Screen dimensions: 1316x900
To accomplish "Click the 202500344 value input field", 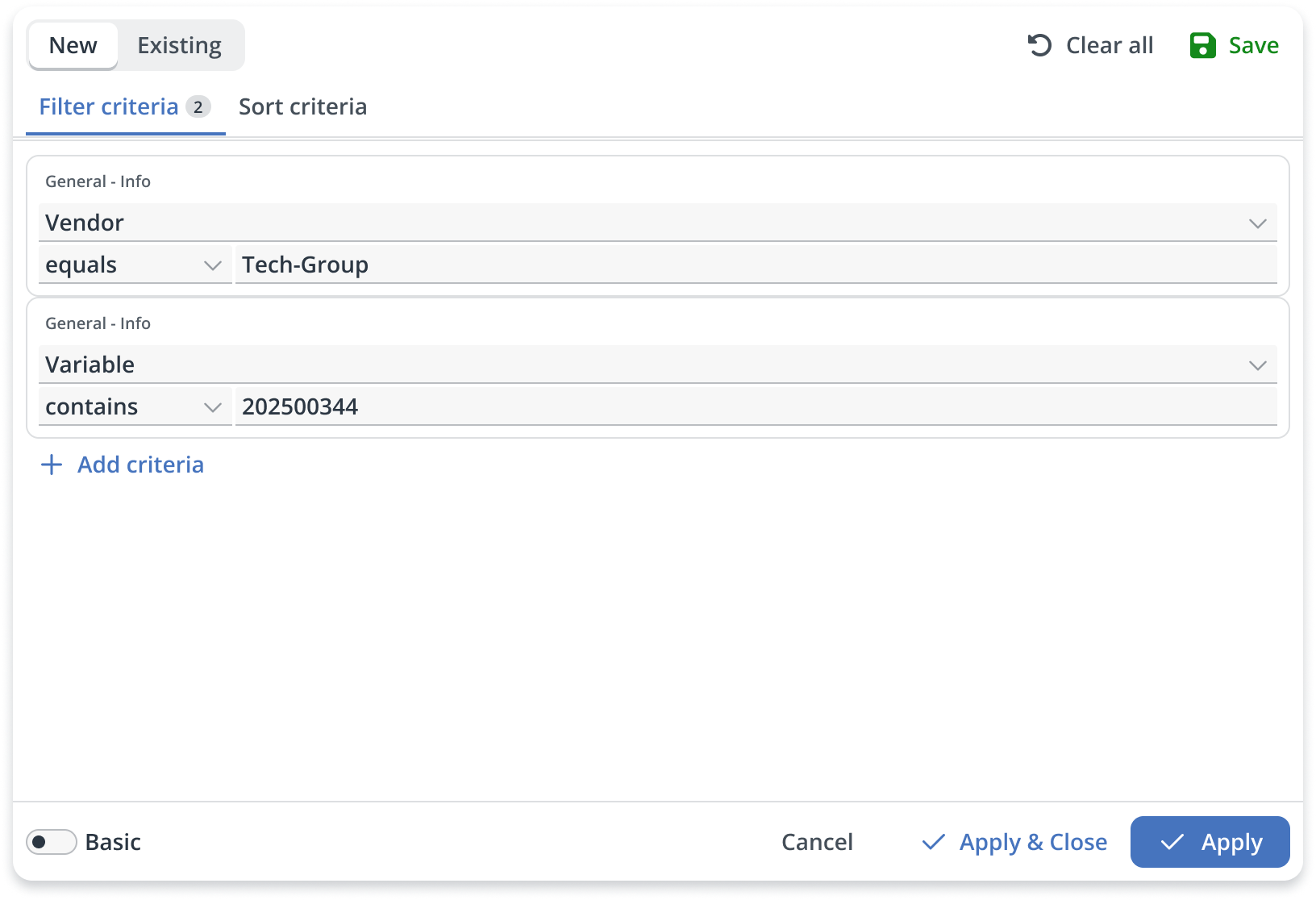I will coord(756,406).
